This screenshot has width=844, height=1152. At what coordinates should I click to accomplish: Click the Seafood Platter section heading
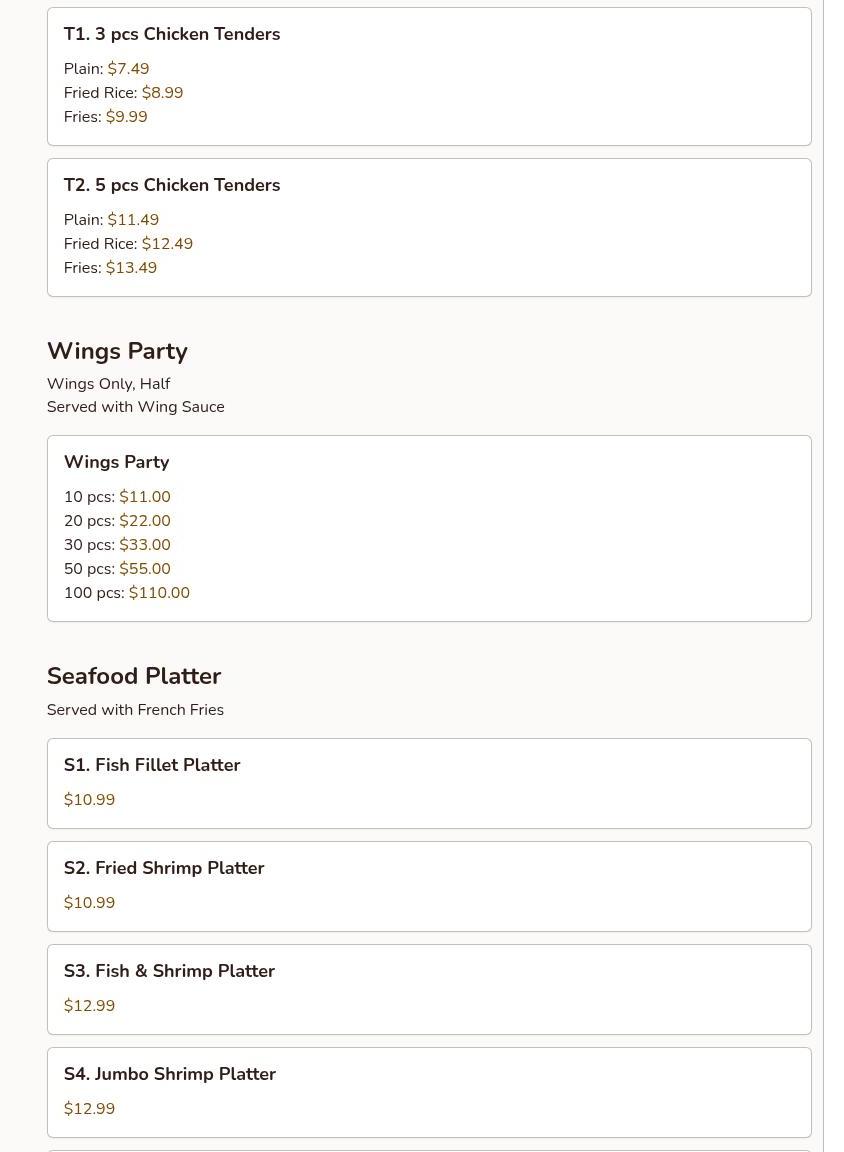[x=134, y=676]
